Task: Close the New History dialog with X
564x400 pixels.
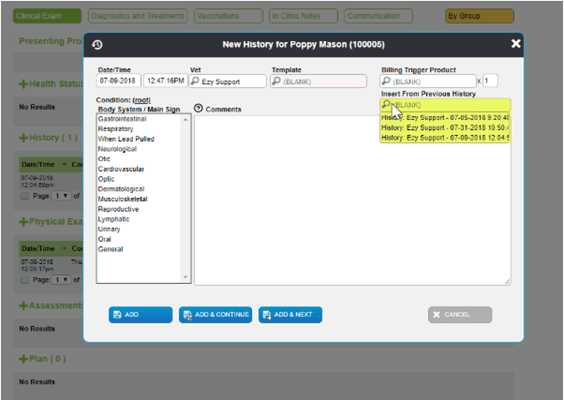Action: pyautogui.click(x=515, y=44)
